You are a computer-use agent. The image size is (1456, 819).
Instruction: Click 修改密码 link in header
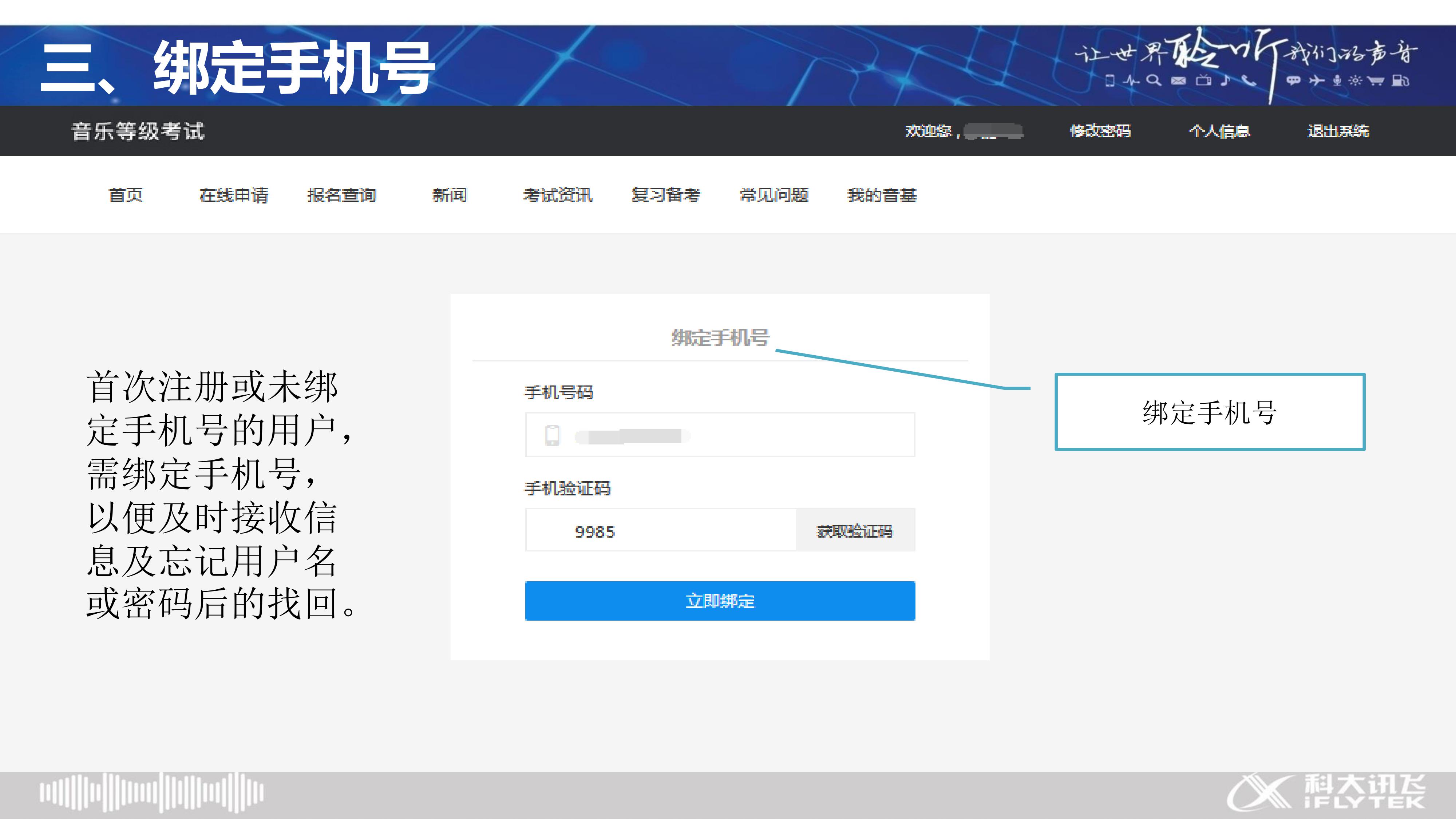[1100, 131]
